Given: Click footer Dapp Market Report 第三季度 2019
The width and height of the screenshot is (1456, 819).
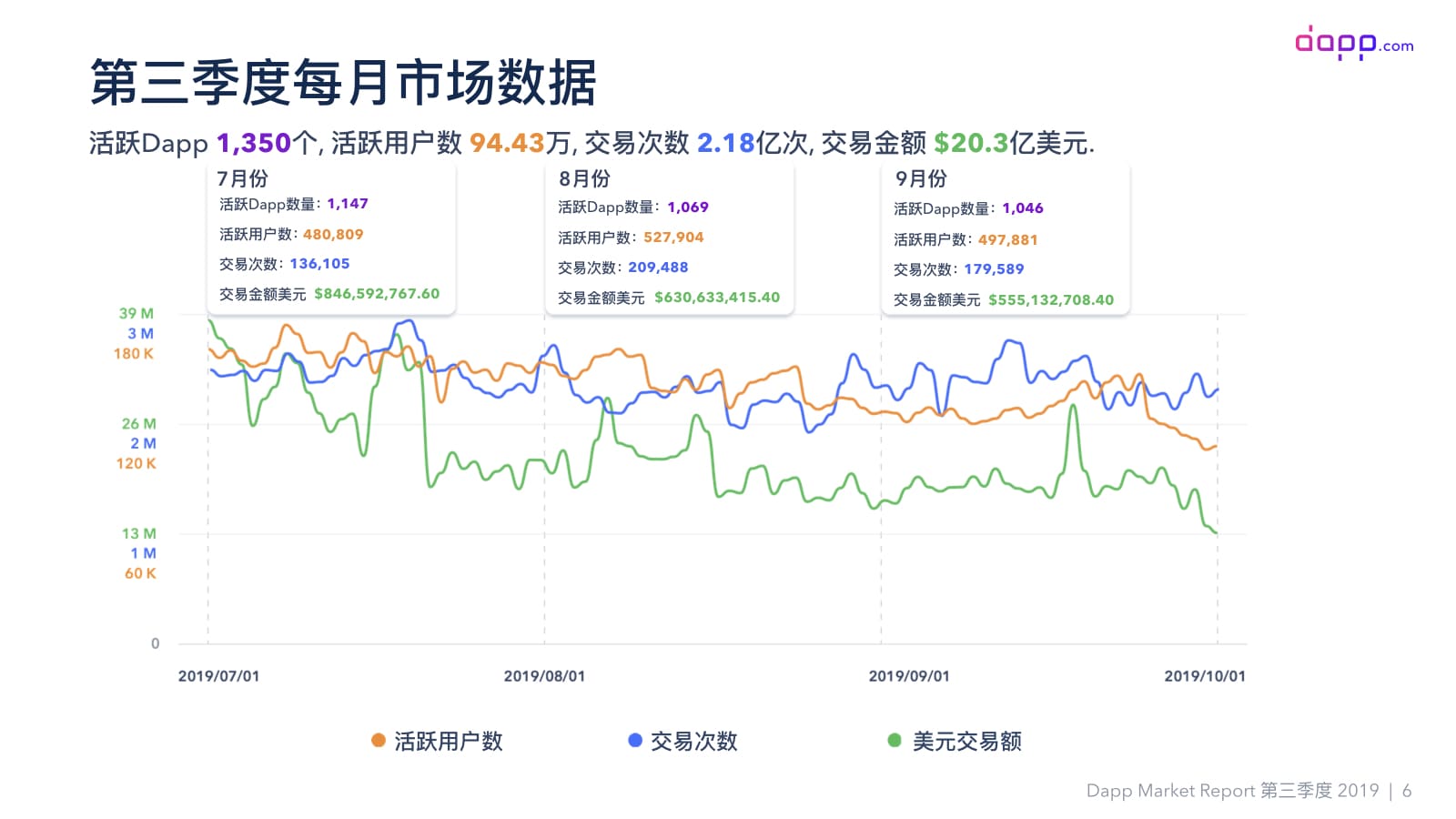Looking at the screenshot, I should pyautogui.click(x=1232, y=791).
